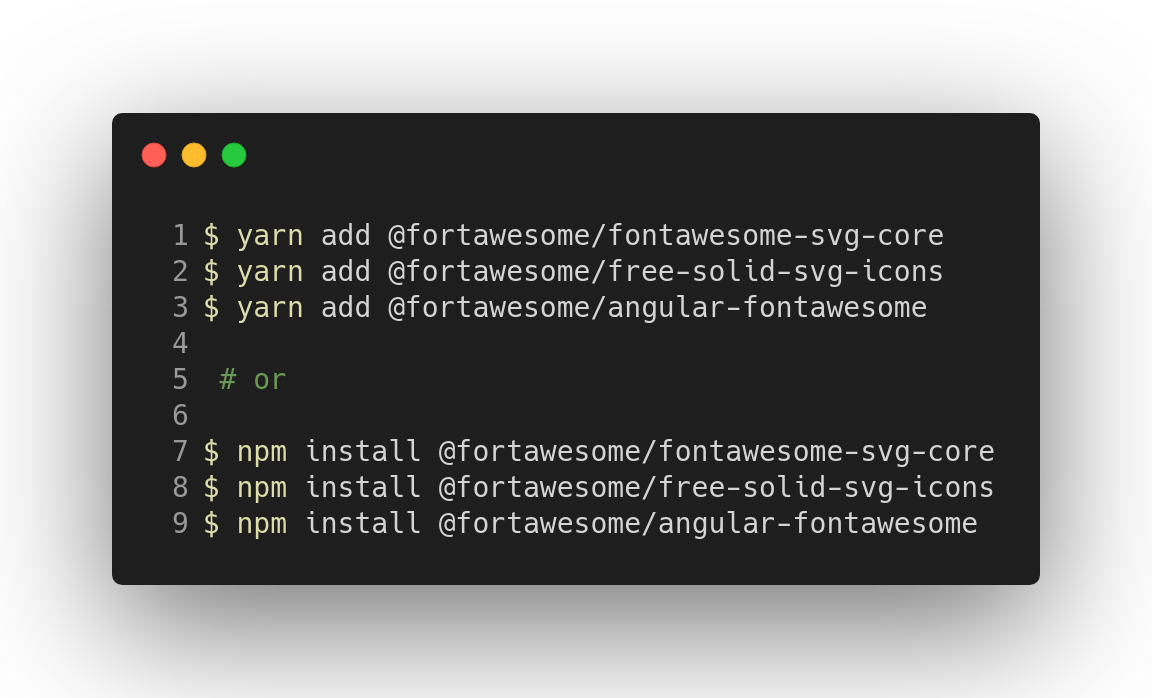This screenshot has height=698, width=1152.
Task: Click the green maximize dot
Action: point(234,155)
